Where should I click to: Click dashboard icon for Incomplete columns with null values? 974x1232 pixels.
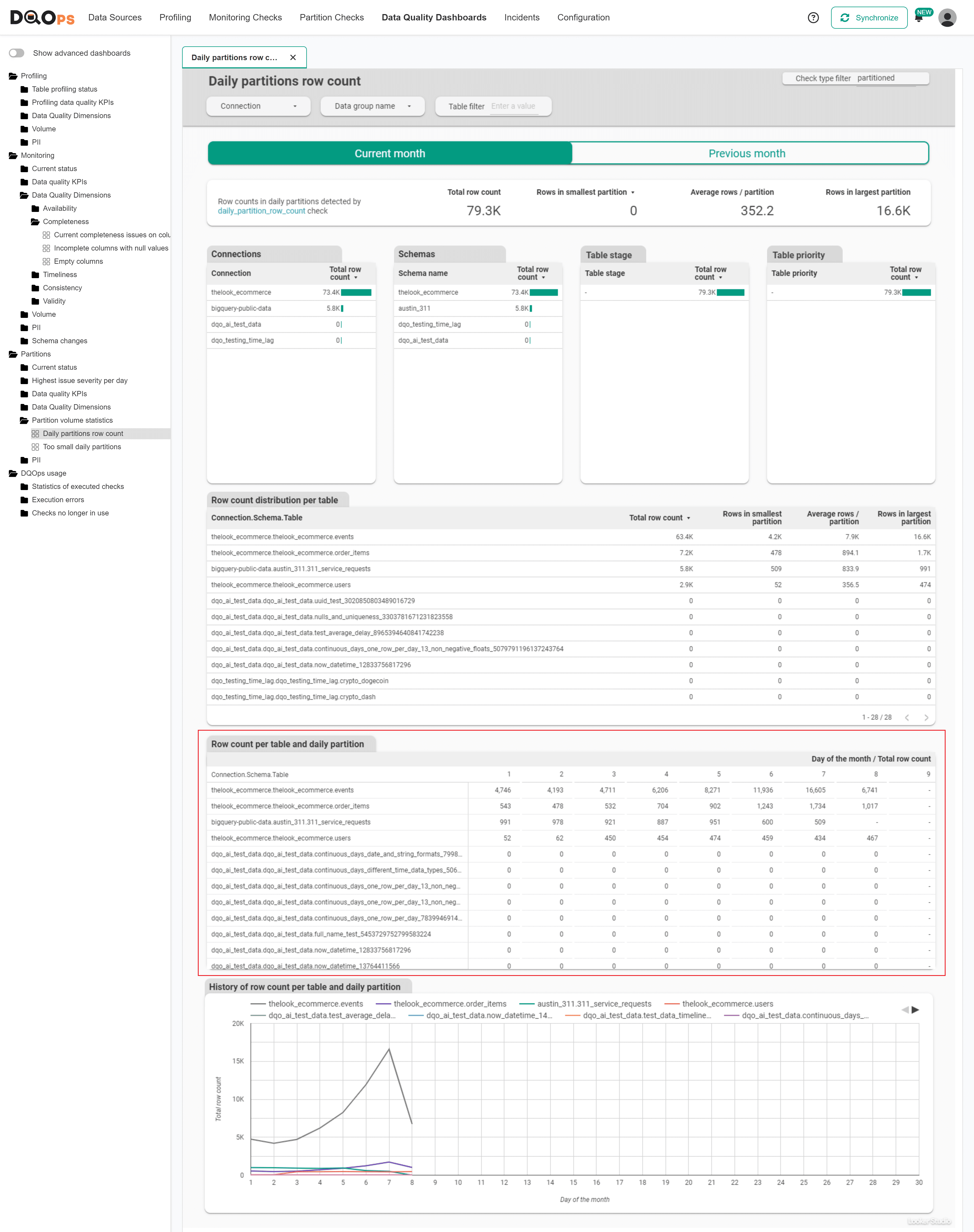click(x=46, y=249)
